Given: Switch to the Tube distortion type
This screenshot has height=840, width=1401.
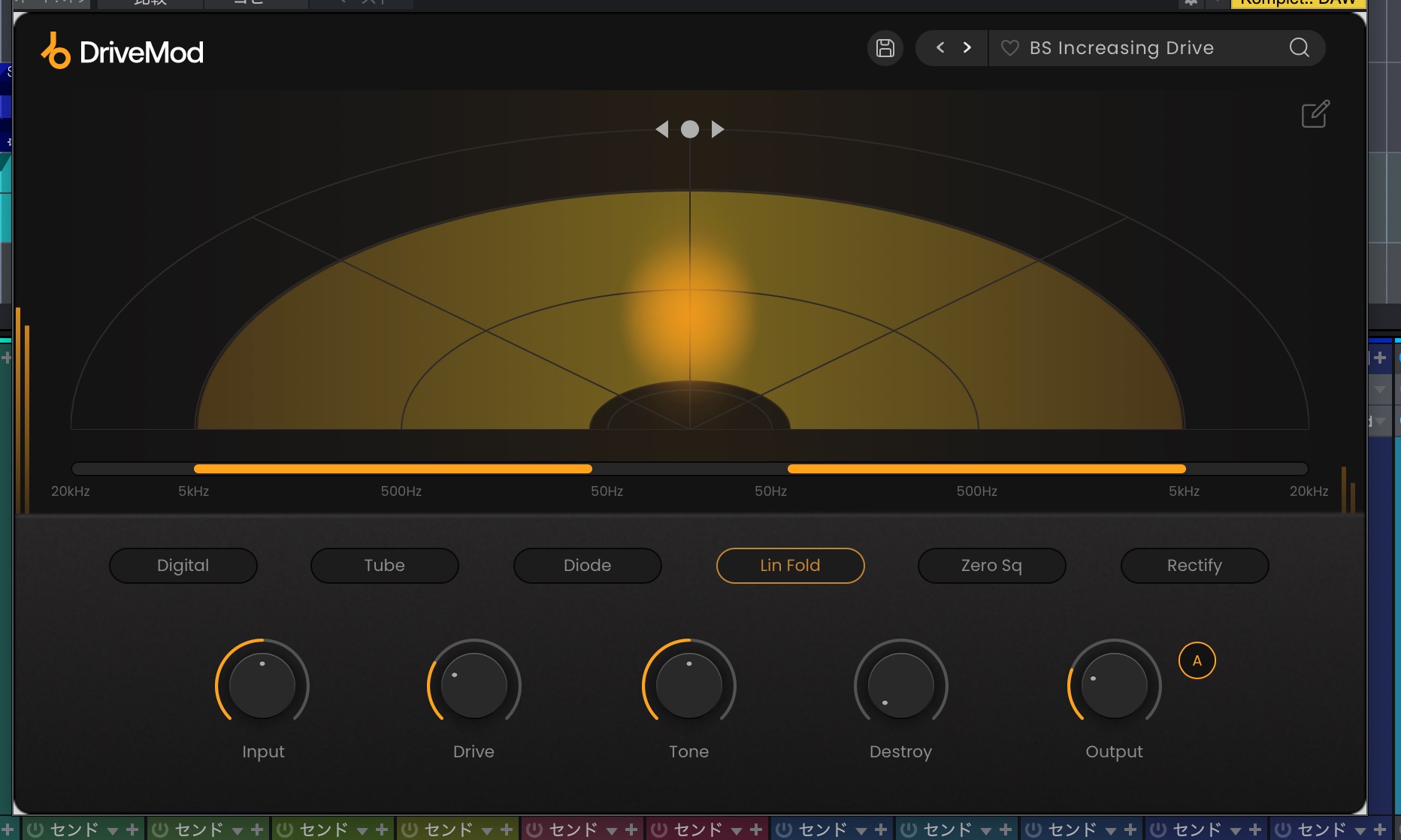Looking at the screenshot, I should click(x=384, y=566).
